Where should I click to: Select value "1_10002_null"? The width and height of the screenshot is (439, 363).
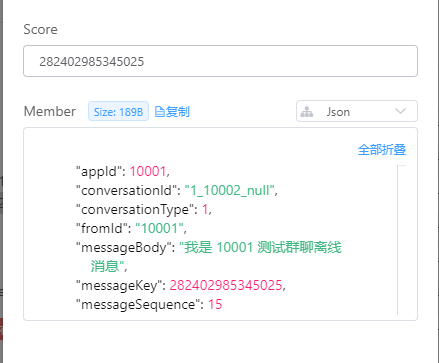point(229,190)
